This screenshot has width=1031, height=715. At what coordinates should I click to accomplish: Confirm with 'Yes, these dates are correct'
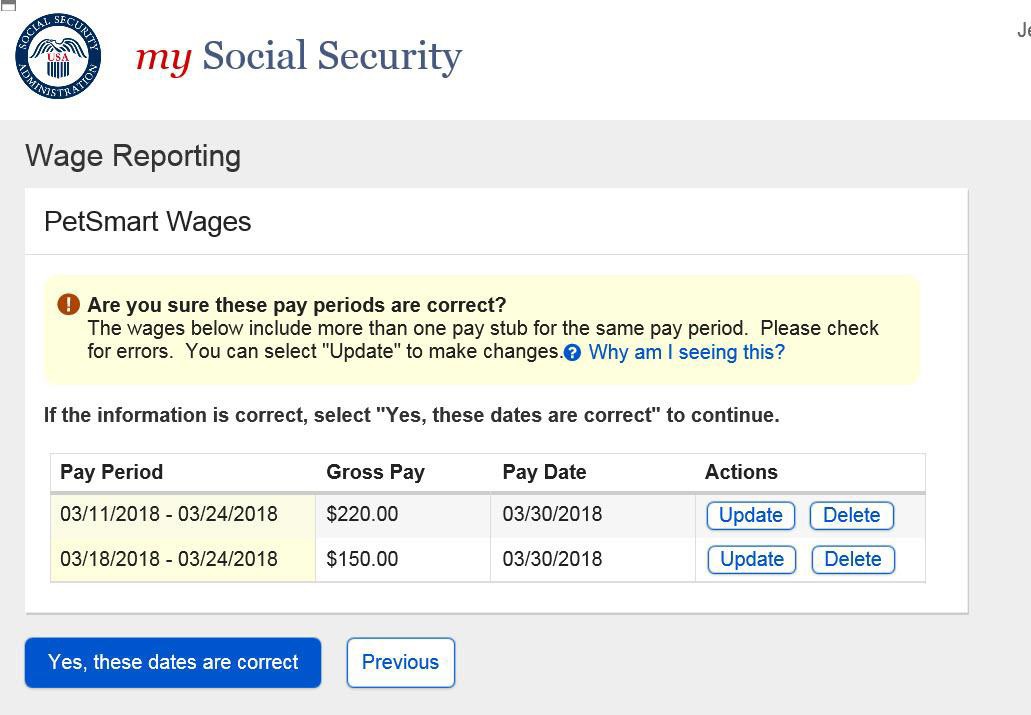(173, 662)
